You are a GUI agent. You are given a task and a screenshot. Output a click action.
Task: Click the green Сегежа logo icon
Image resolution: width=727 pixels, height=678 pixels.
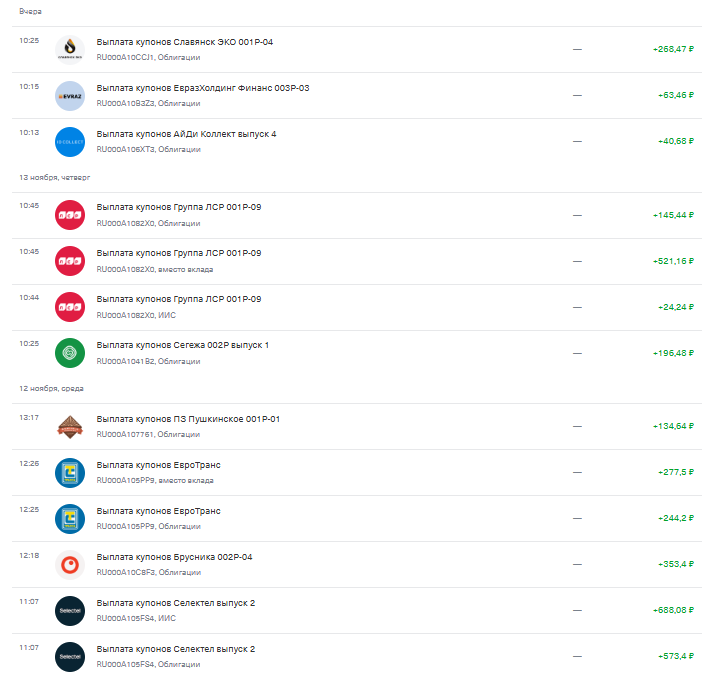pyautogui.click(x=70, y=353)
